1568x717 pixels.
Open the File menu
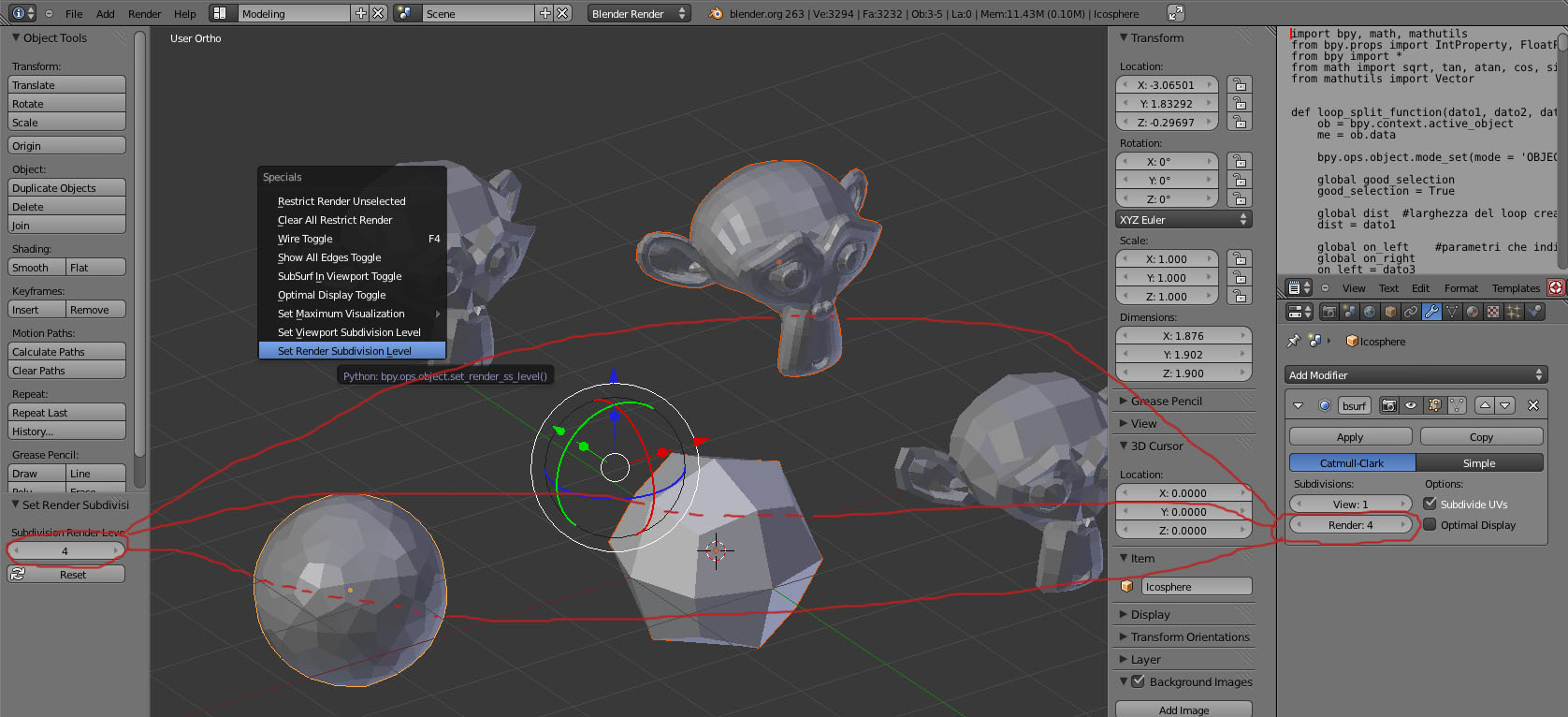coord(74,14)
